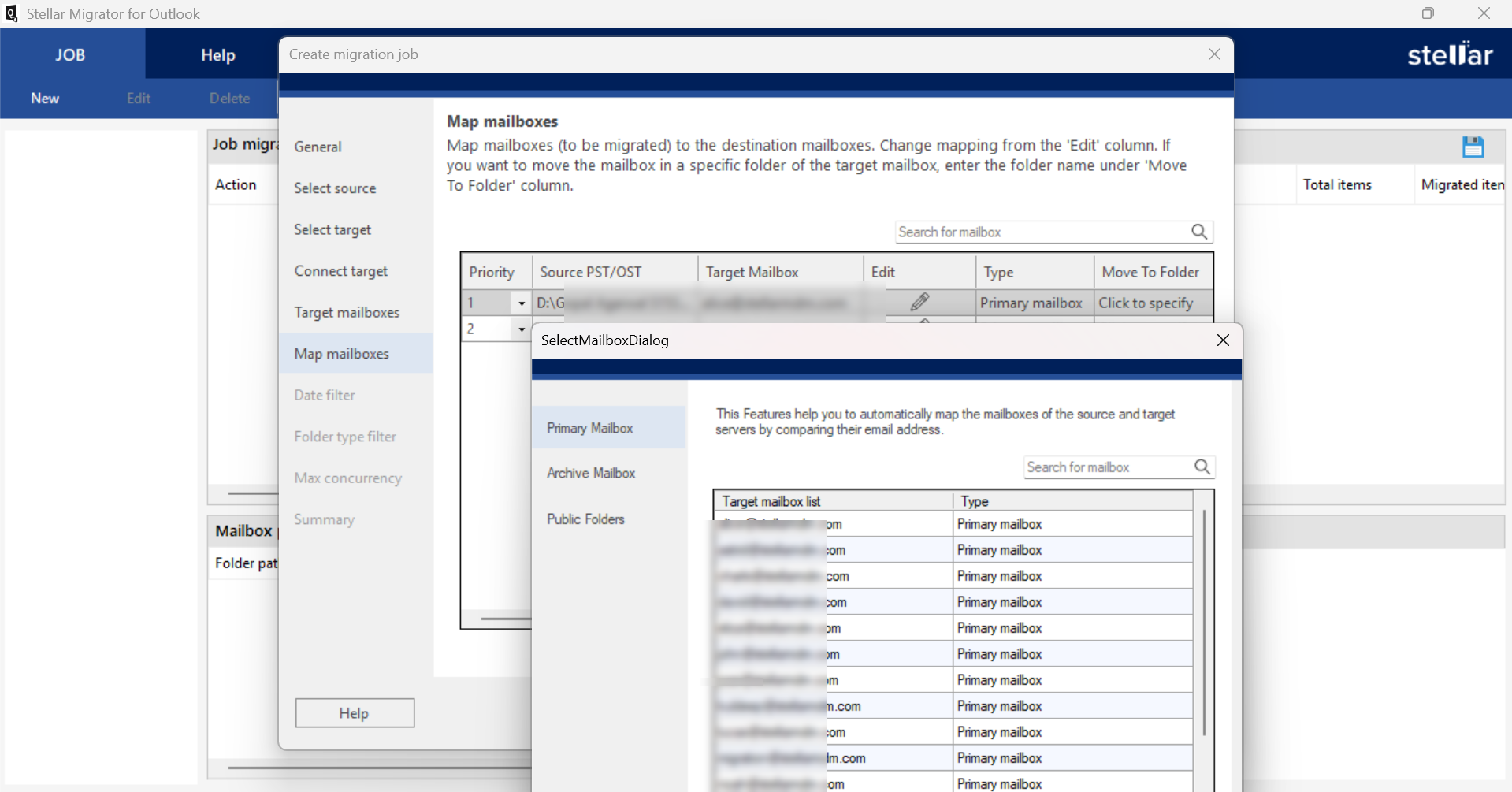Screen dimensions: 1512x792
Task: Click the magnifier icon in Map mailboxes search
Action: (x=1199, y=232)
